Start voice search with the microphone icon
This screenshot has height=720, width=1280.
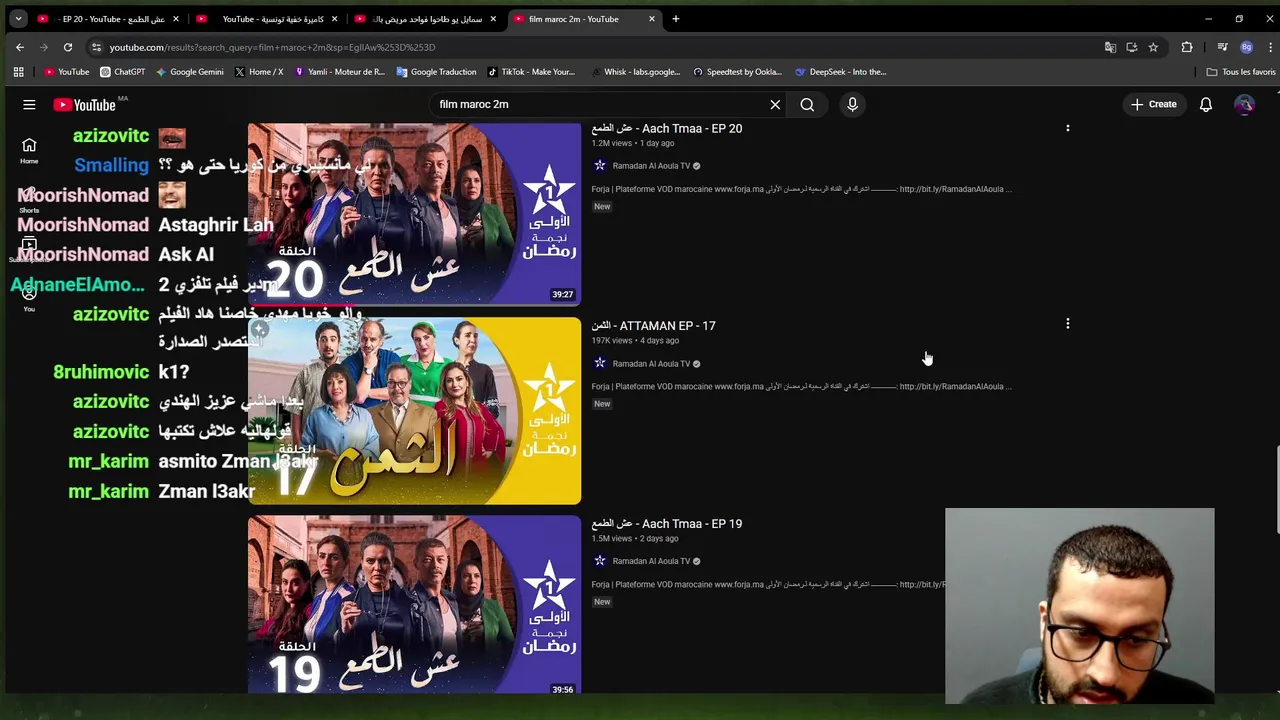852,104
